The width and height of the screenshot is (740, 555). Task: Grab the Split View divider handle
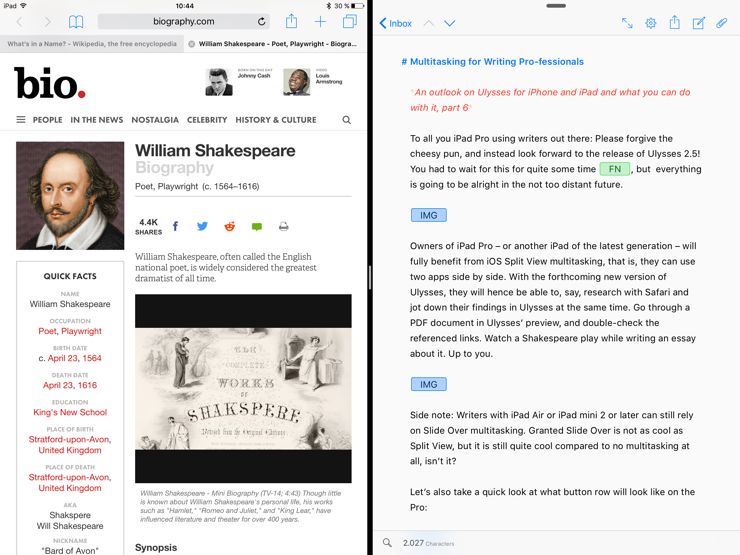(370, 278)
